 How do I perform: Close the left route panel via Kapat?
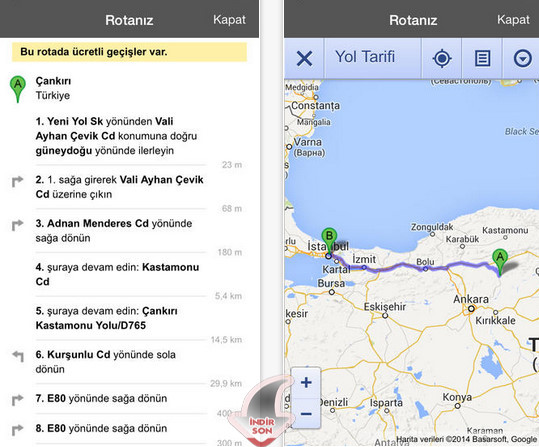[x=229, y=20]
